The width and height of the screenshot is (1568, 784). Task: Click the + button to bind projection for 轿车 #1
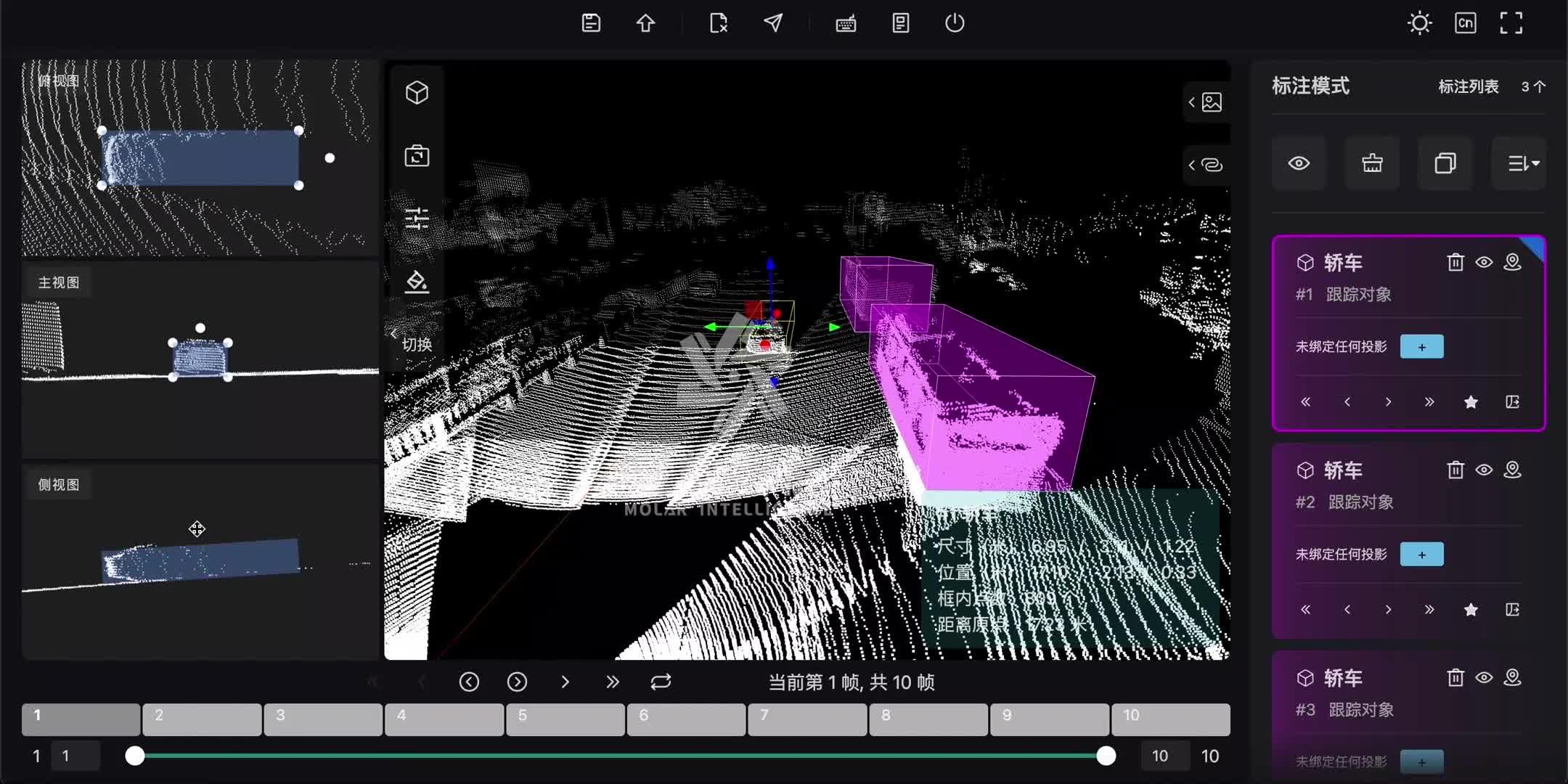[x=1421, y=346]
